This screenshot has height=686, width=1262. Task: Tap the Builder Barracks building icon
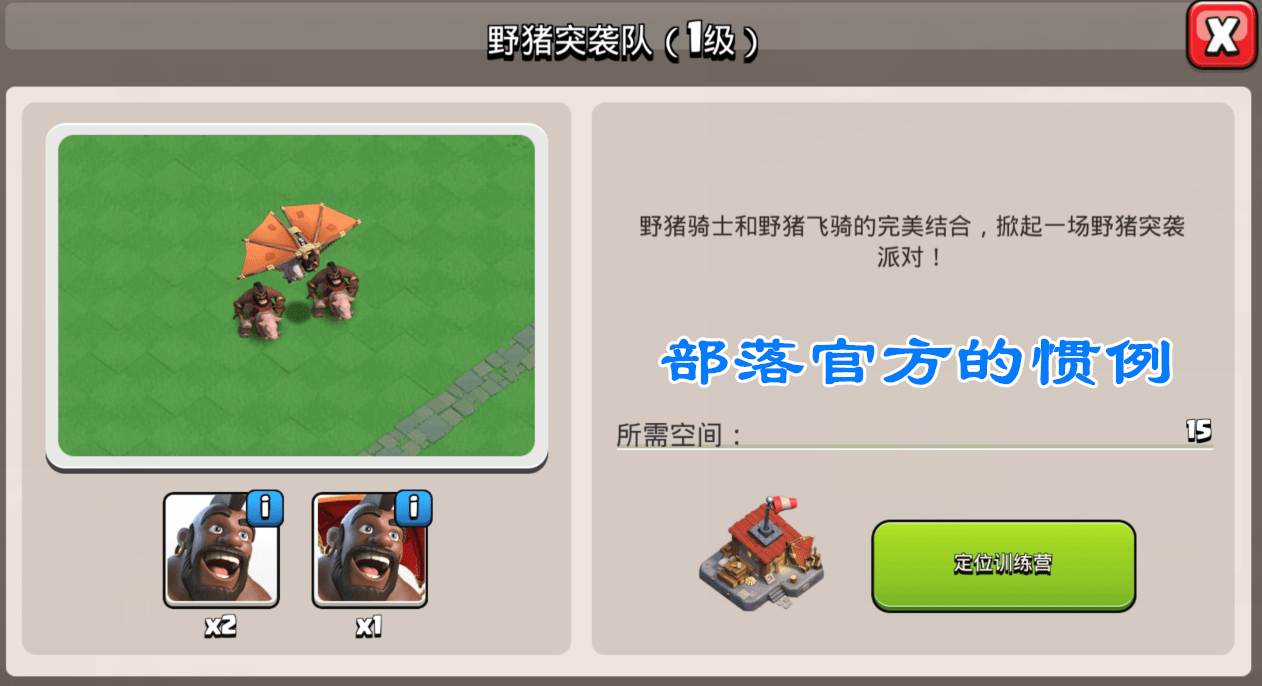[x=763, y=553]
